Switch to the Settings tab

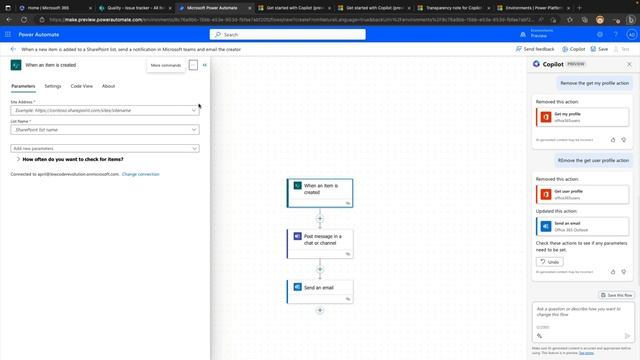pyautogui.click(x=53, y=86)
